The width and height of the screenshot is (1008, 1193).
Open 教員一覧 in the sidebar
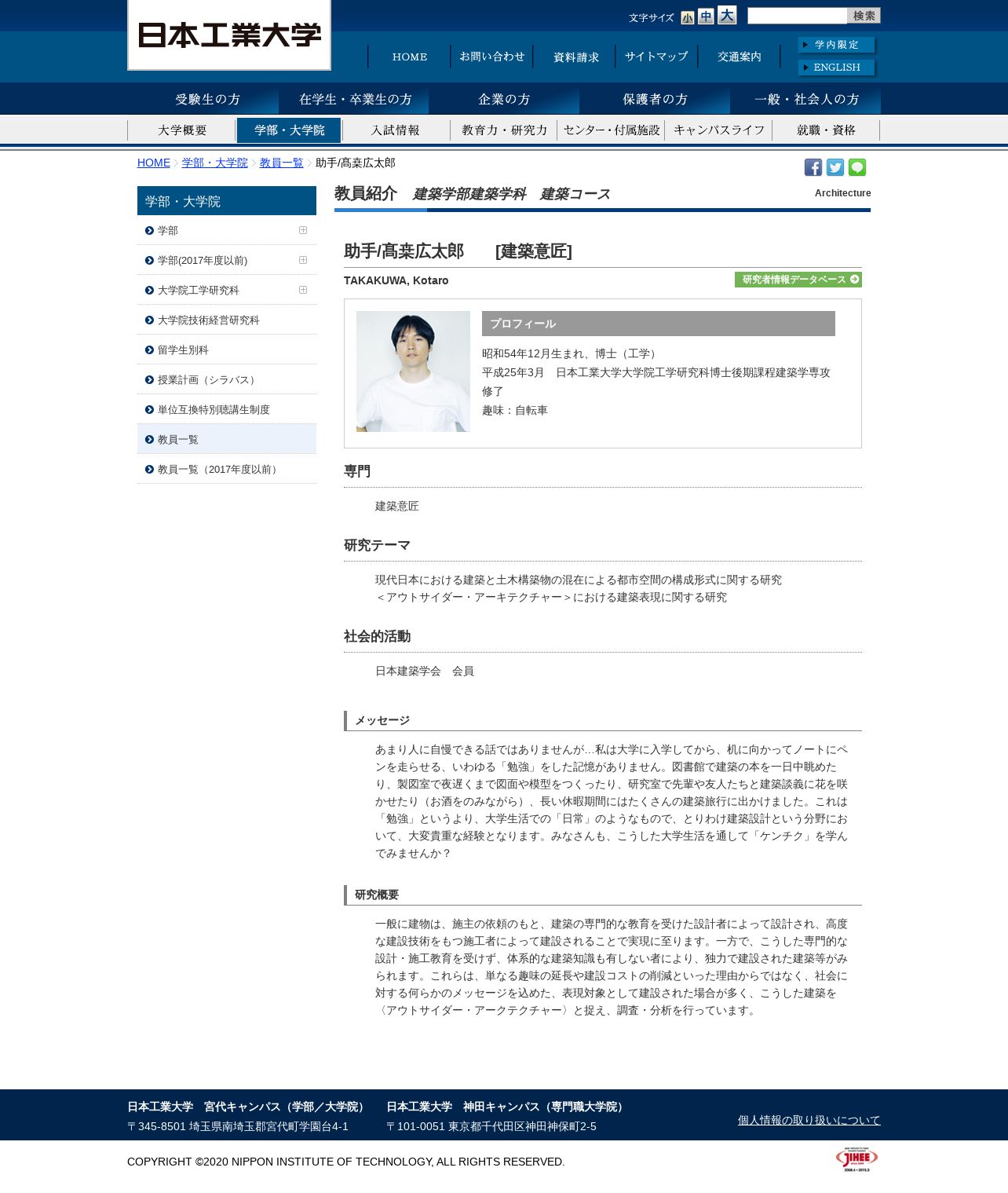227,439
